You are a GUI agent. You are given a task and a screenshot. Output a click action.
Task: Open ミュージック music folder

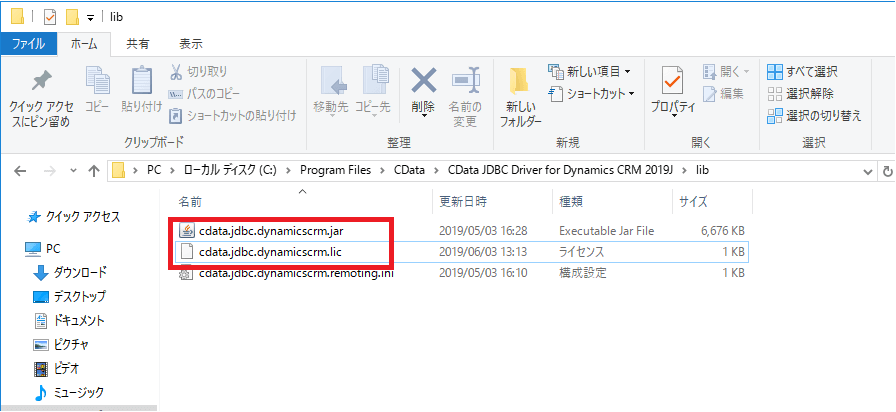pyautogui.click(x=69, y=393)
